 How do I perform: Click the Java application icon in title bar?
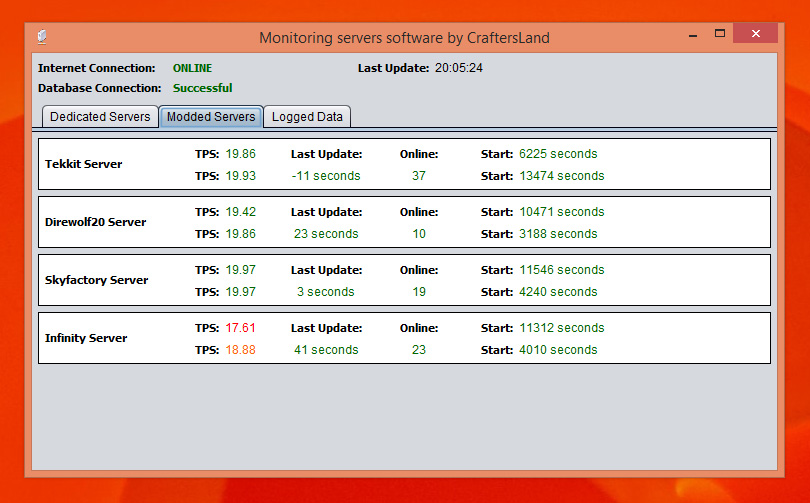click(42, 38)
